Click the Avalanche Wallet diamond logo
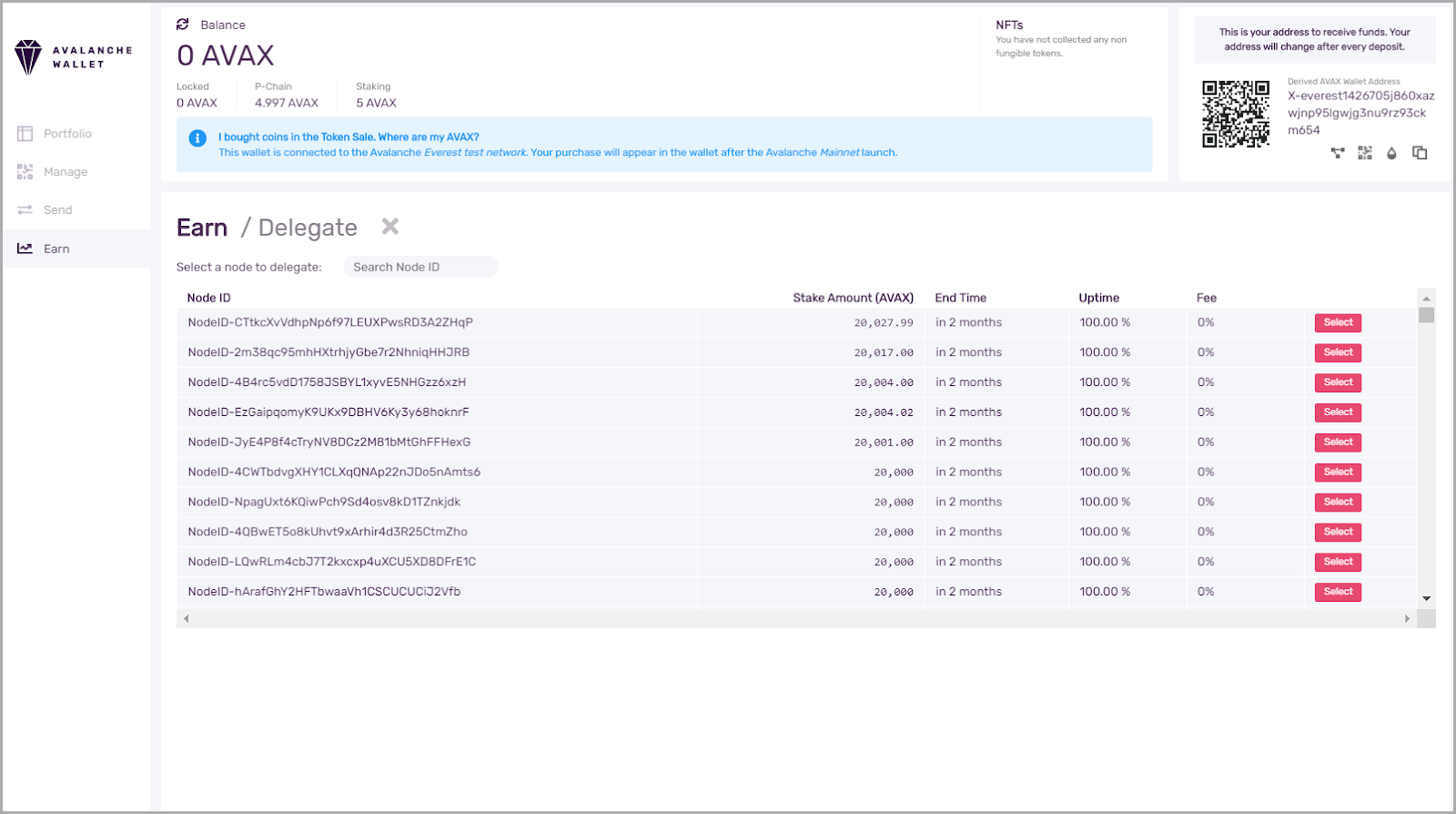The width and height of the screenshot is (1456, 814). [x=28, y=57]
